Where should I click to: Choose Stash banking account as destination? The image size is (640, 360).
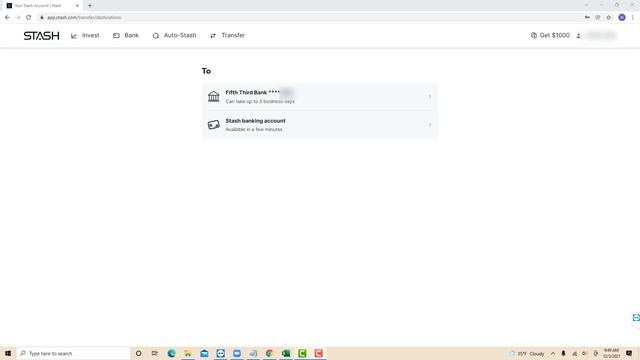[320, 124]
